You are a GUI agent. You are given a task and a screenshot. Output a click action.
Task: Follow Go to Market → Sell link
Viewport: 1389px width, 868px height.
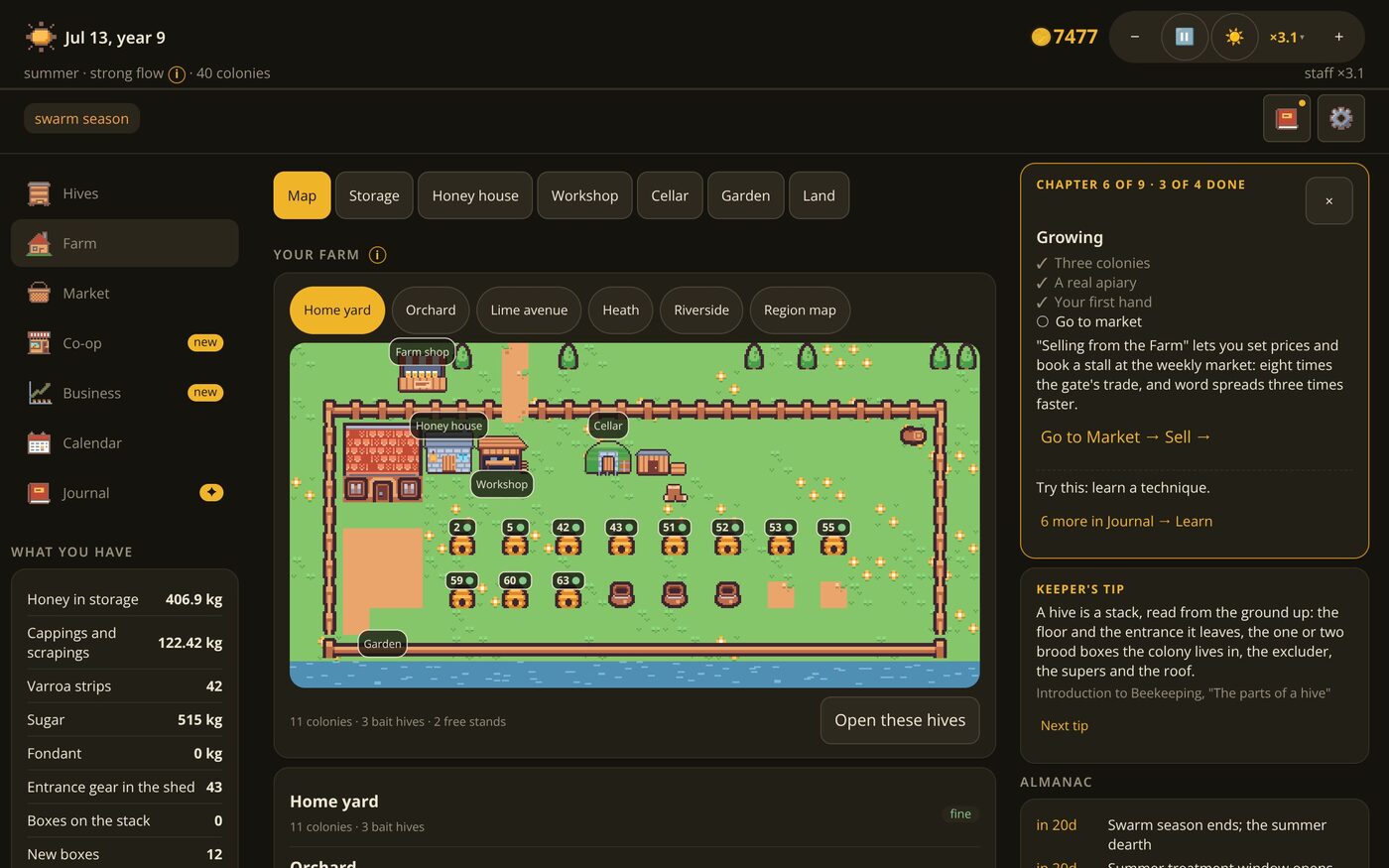tap(1125, 437)
